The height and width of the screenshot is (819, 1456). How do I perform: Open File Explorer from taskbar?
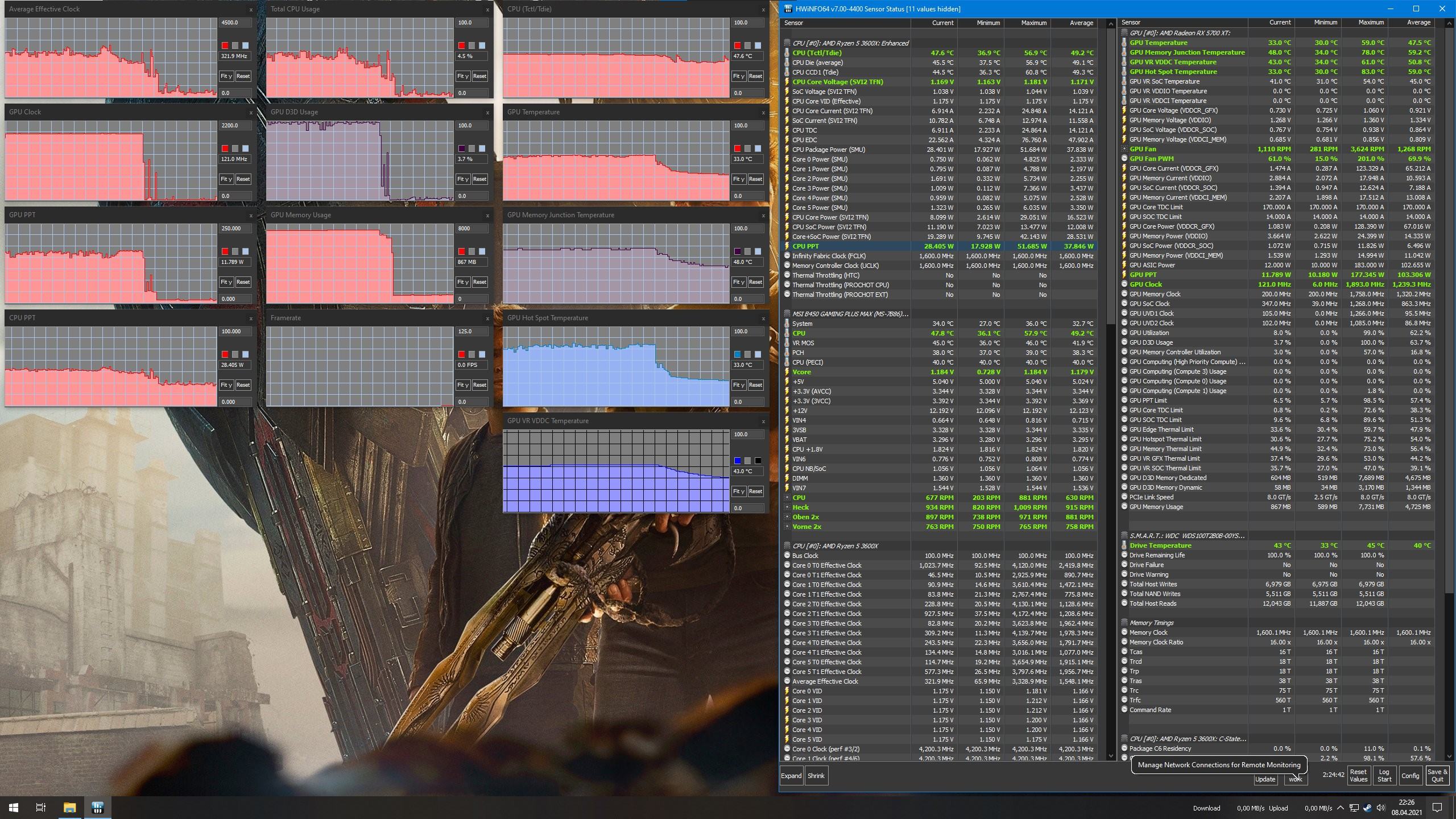69,808
